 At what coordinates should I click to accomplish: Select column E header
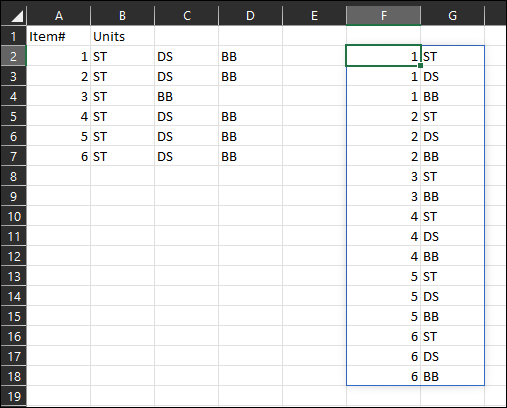314,16
